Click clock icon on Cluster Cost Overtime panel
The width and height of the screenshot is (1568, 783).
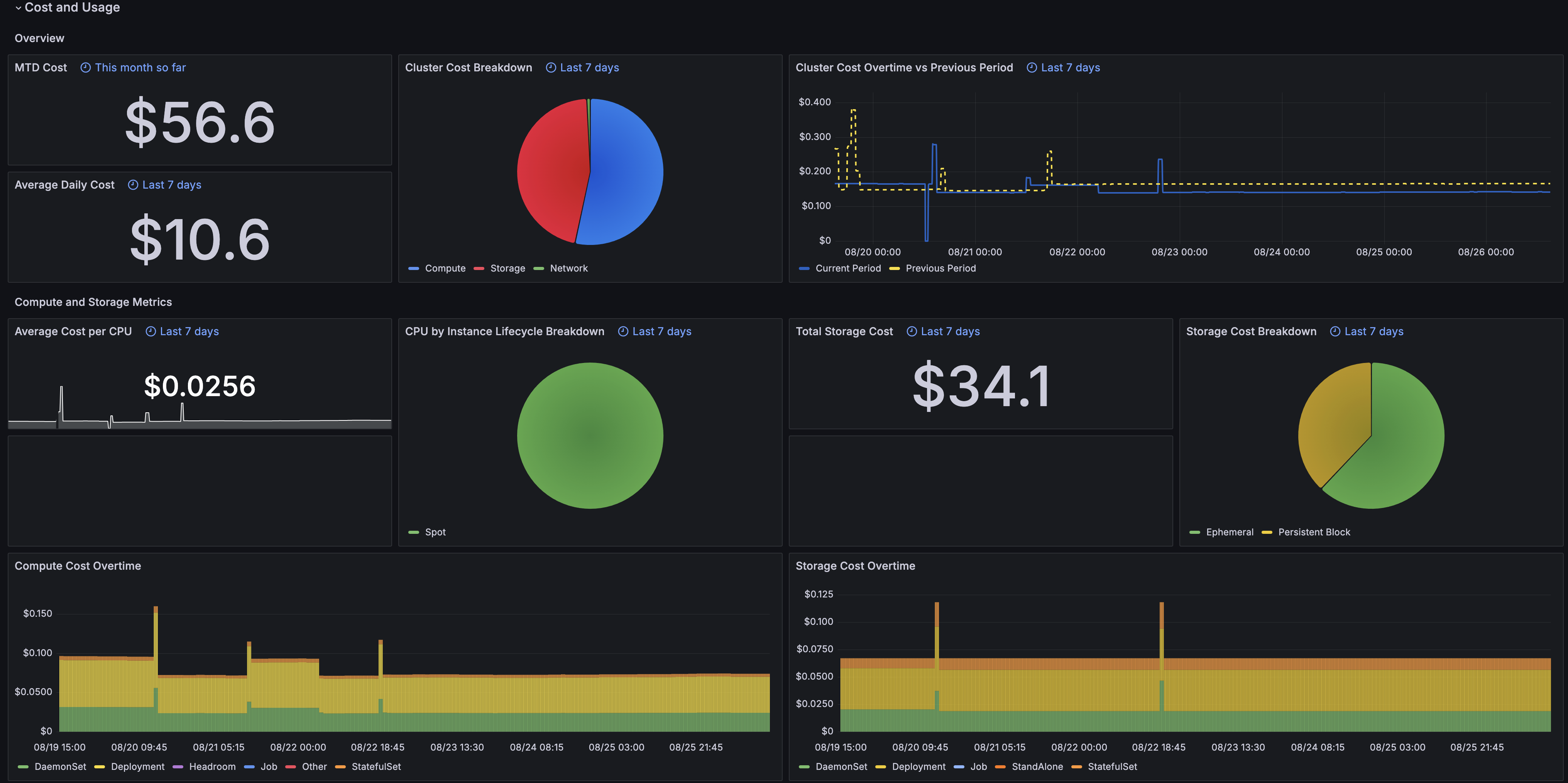click(x=1032, y=67)
